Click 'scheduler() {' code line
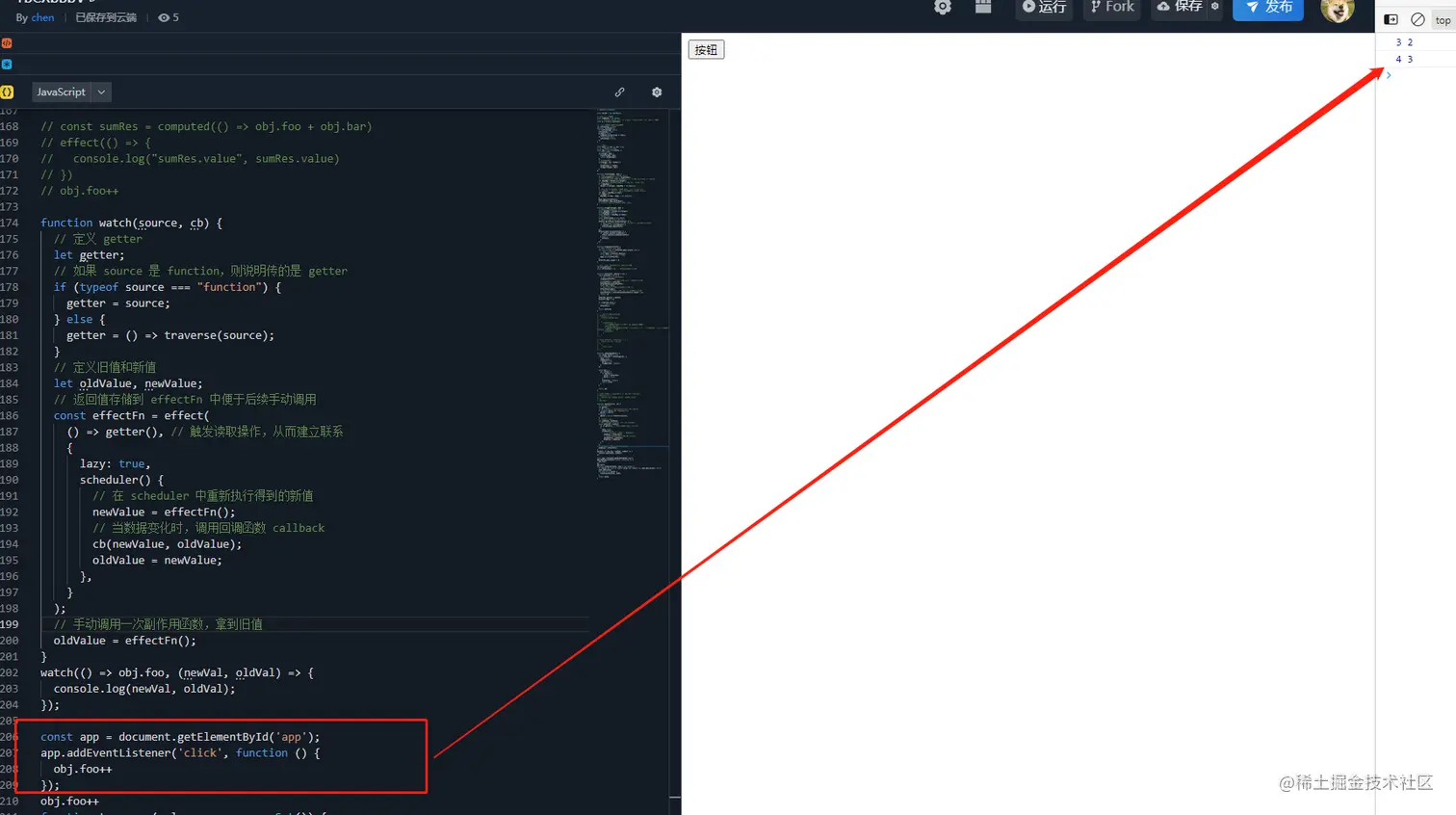The width and height of the screenshot is (1456, 815). (x=121, y=480)
